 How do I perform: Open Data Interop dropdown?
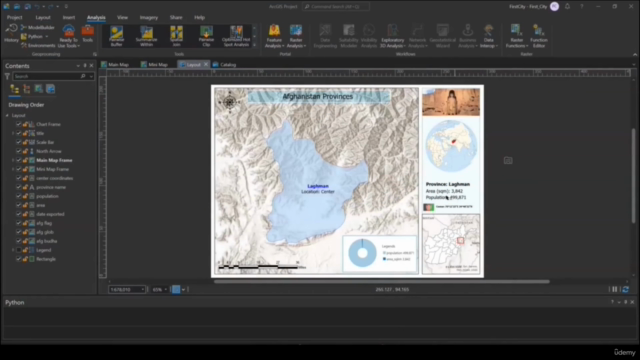tap(497, 46)
